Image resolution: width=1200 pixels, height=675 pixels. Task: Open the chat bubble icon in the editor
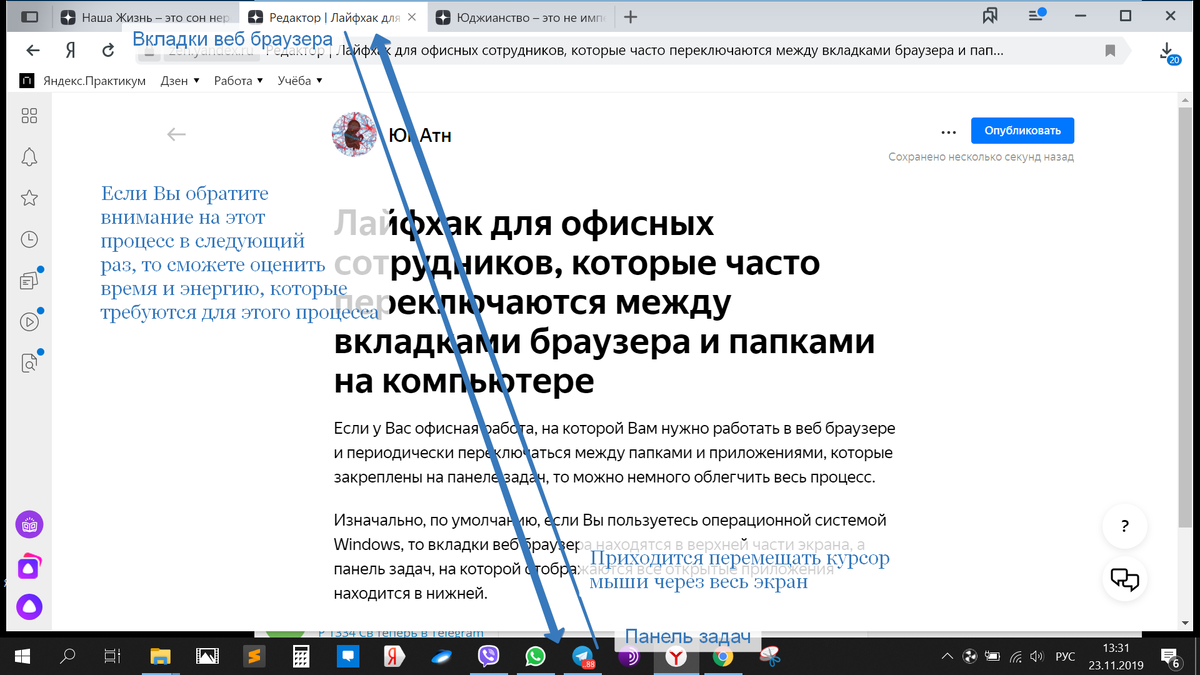1124,580
